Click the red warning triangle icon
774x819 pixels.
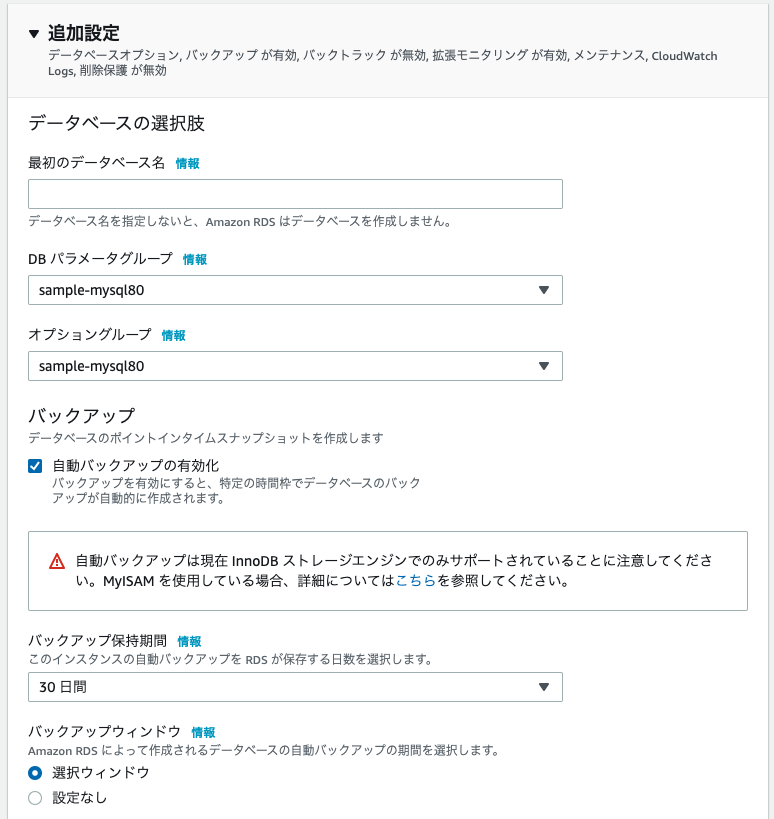click(x=57, y=561)
